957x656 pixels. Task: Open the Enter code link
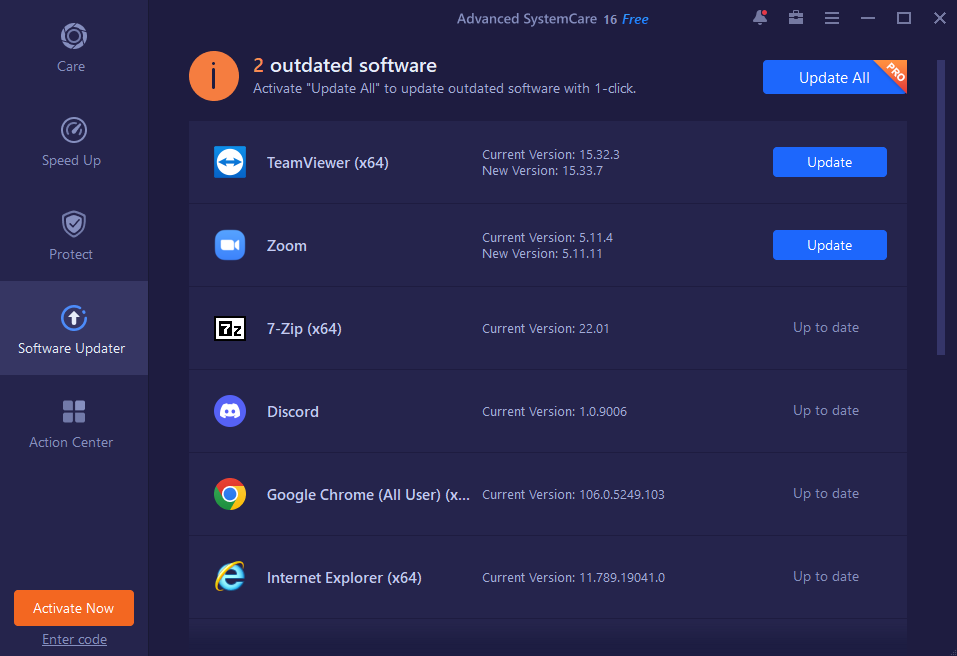click(x=74, y=639)
